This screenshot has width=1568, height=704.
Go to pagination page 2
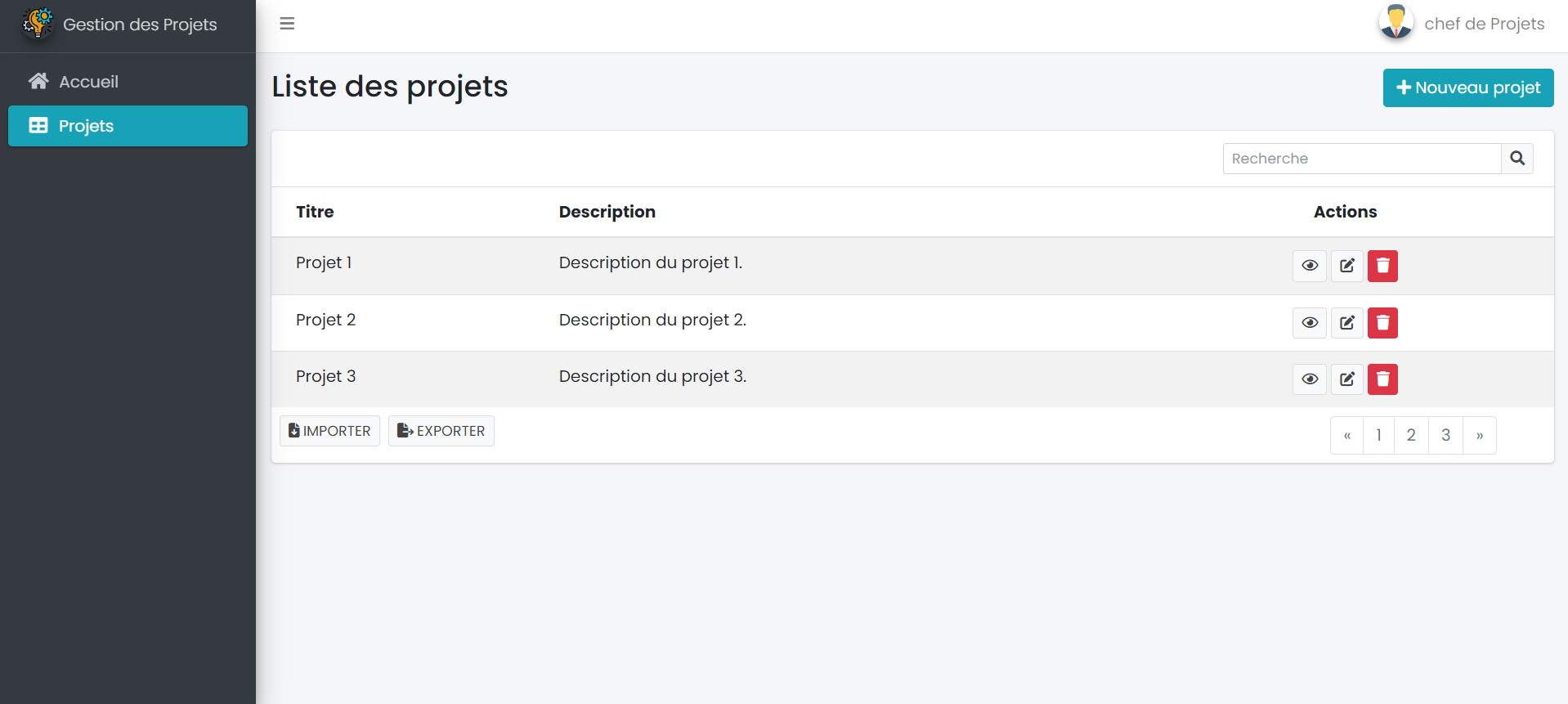[x=1411, y=435]
